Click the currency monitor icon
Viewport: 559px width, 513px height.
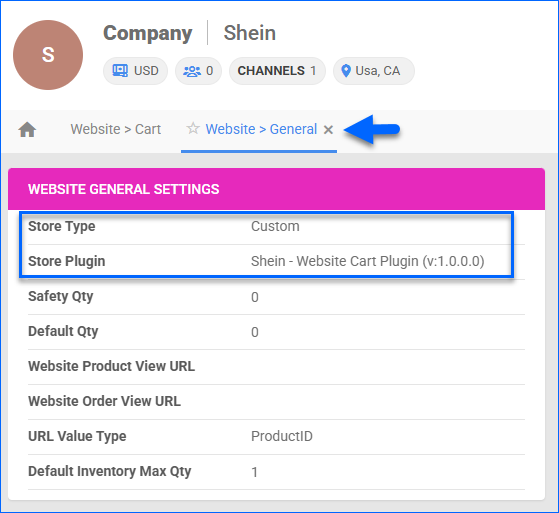(x=120, y=71)
